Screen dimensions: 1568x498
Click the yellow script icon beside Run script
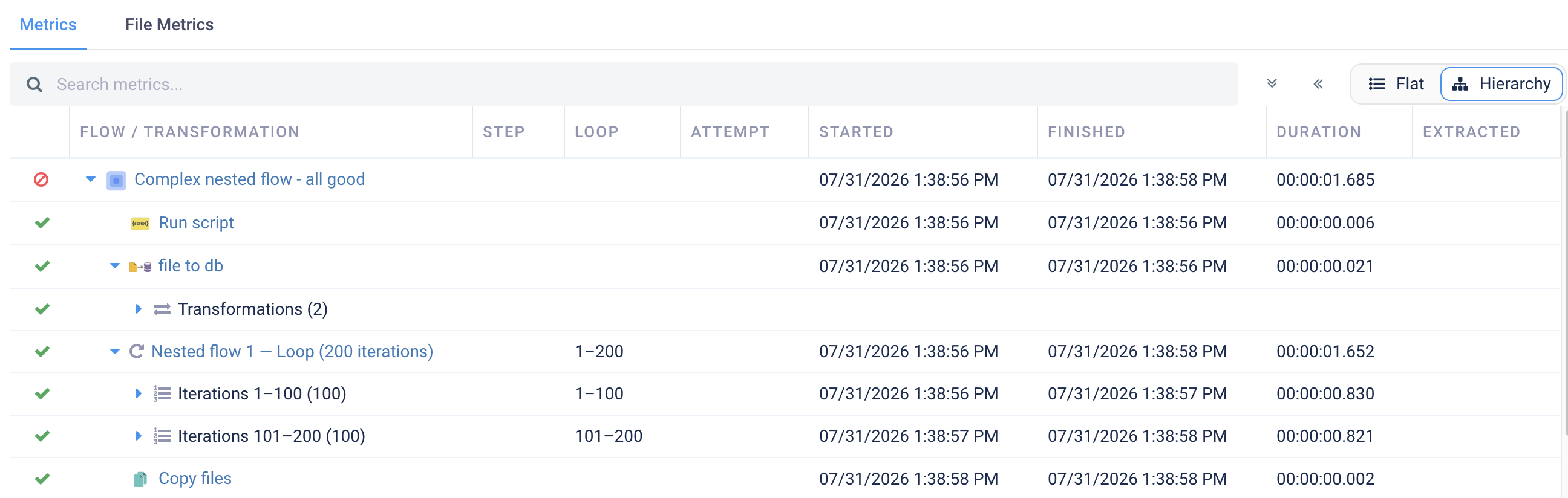click(x=140, y=223)
